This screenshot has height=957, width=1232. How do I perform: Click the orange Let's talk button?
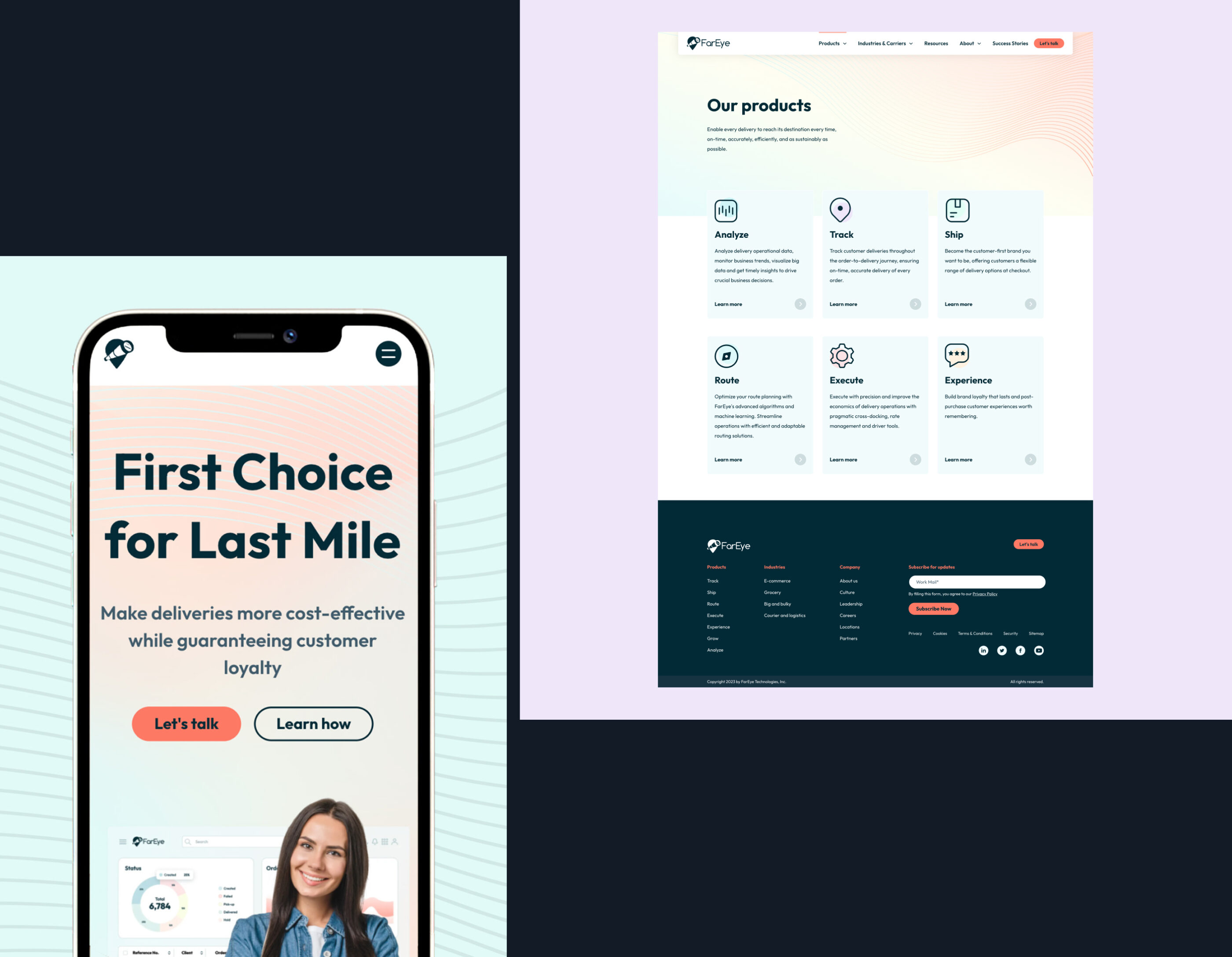(1050, 43)
